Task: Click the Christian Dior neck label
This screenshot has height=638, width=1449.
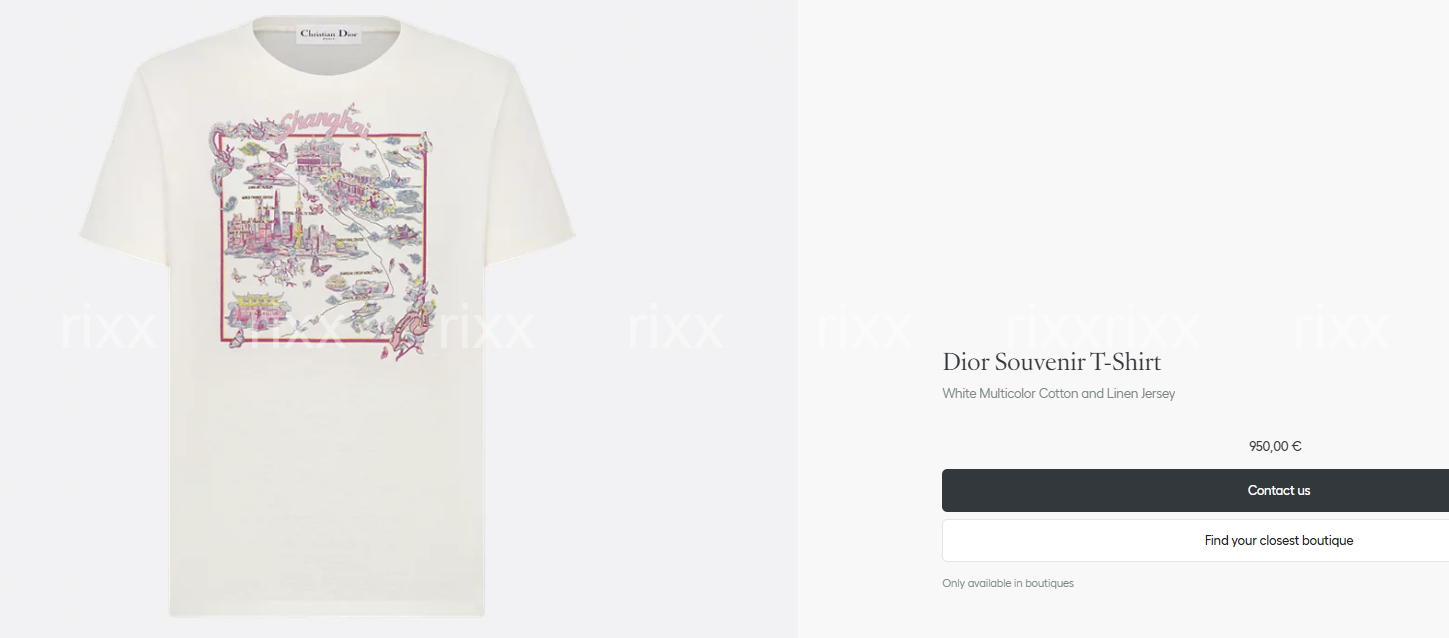Action: (x=329, y=34)
